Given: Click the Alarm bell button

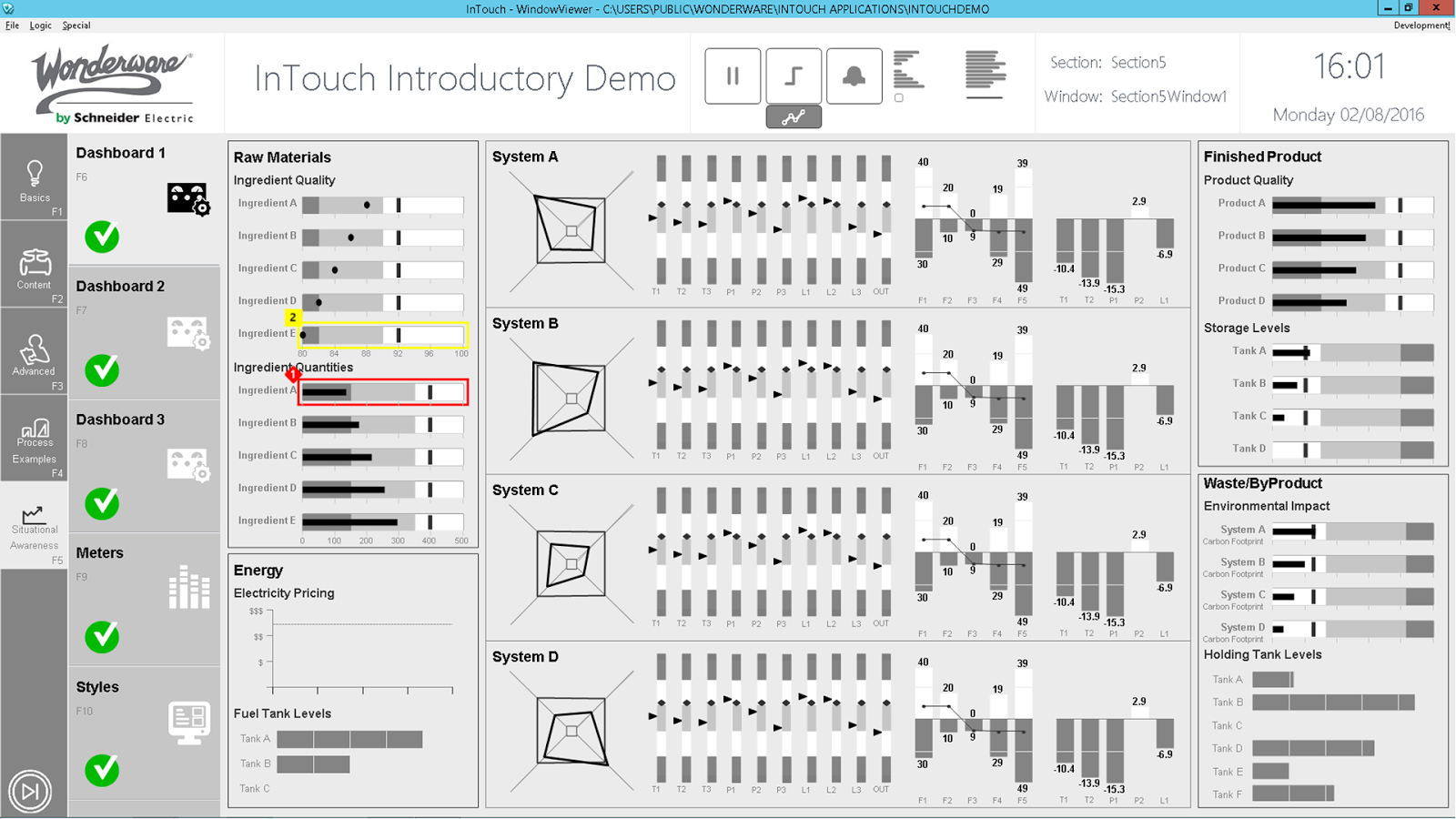Looking at the screenshot, I should [x=854, y=76].
